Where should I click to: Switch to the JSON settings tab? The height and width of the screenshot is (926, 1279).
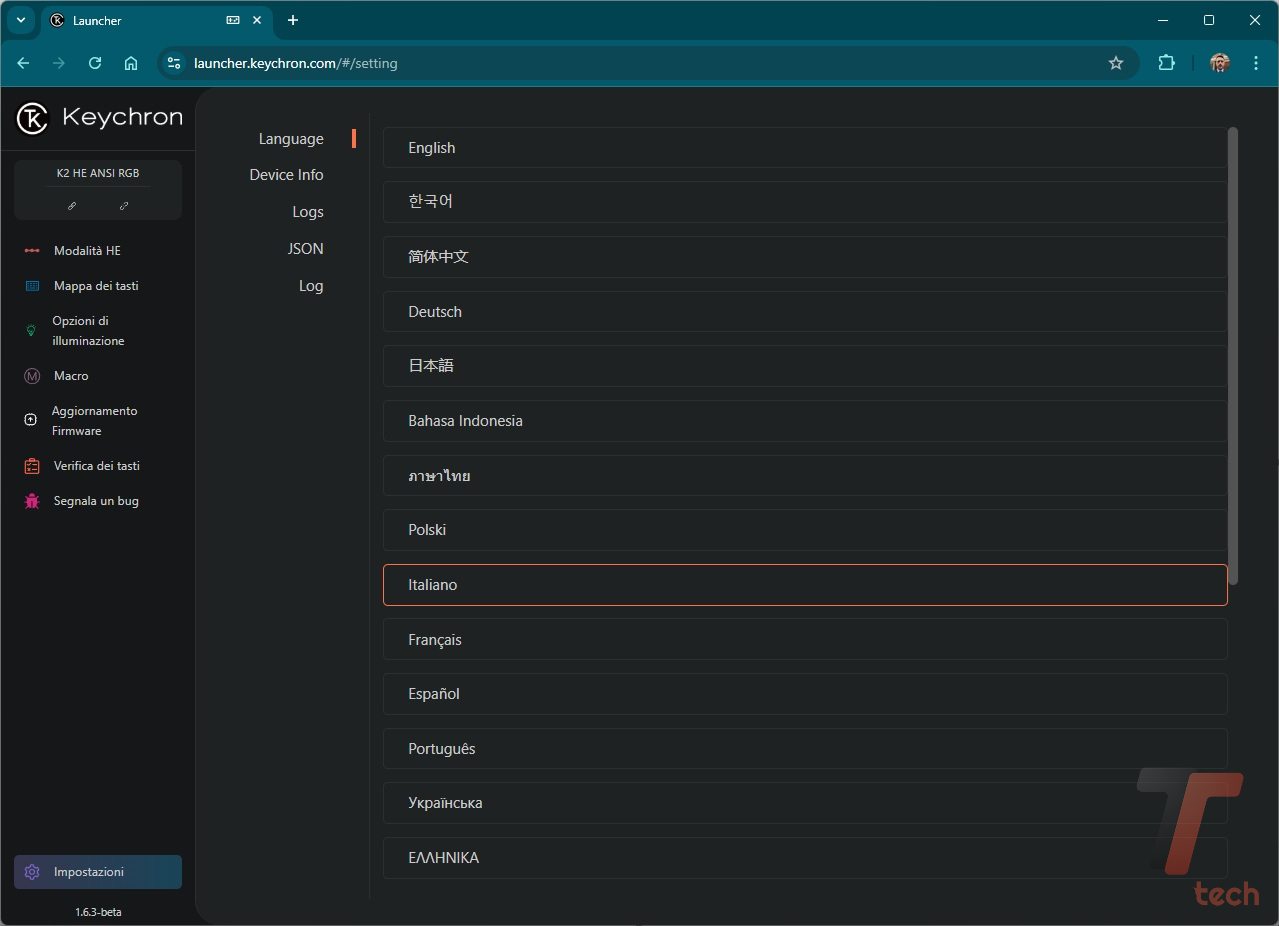[x=305, y=249]
